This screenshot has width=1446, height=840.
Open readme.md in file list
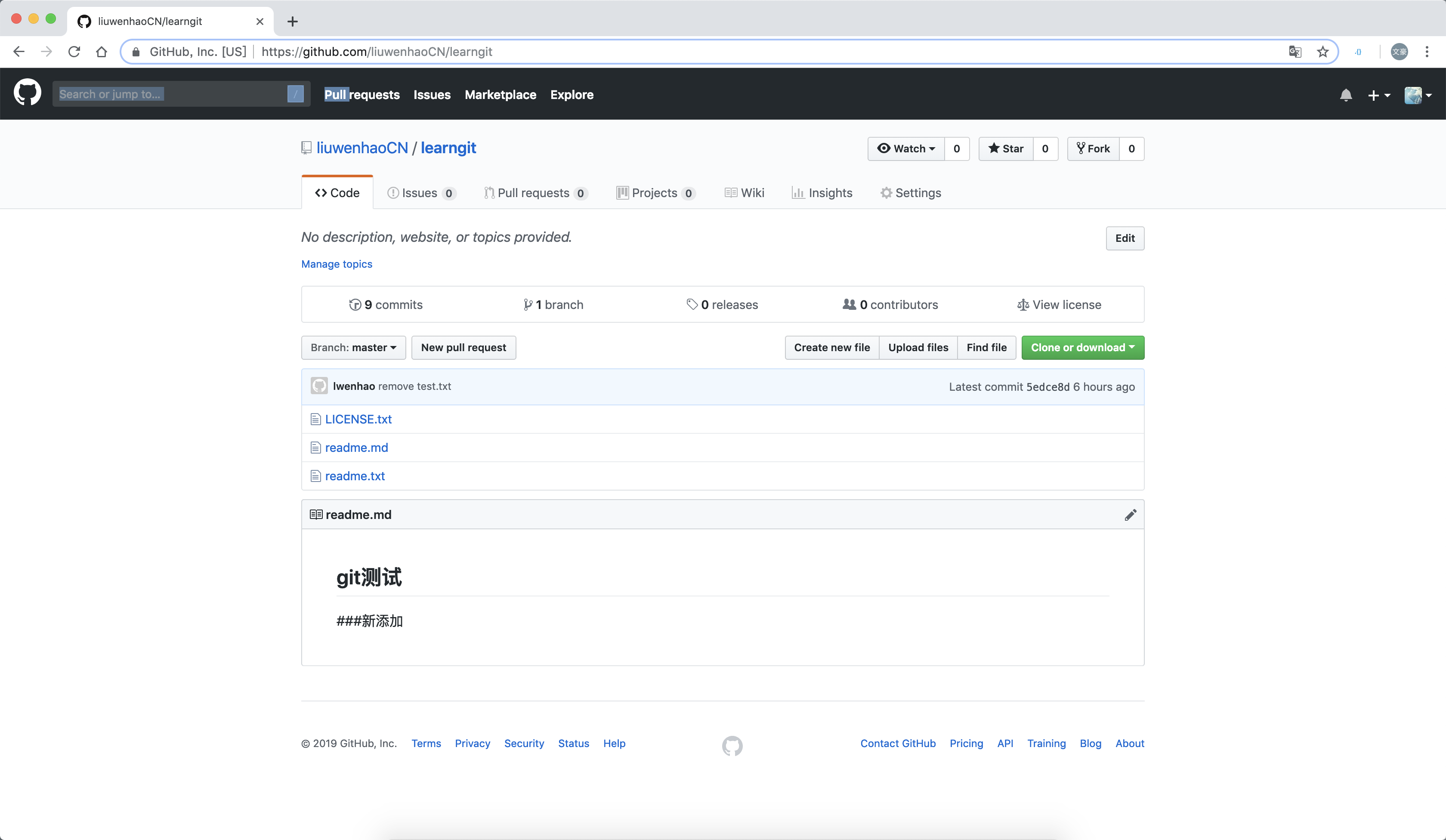tap(357, 448)
